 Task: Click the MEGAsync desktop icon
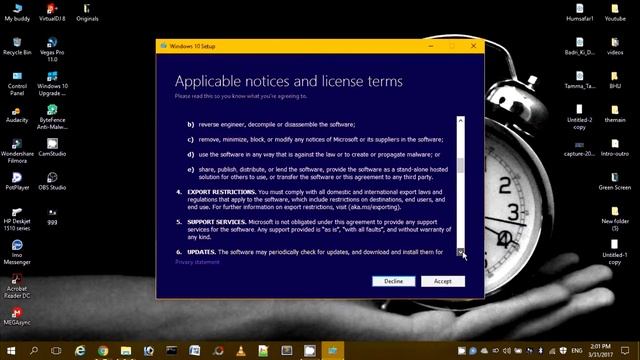click(17, 316)
